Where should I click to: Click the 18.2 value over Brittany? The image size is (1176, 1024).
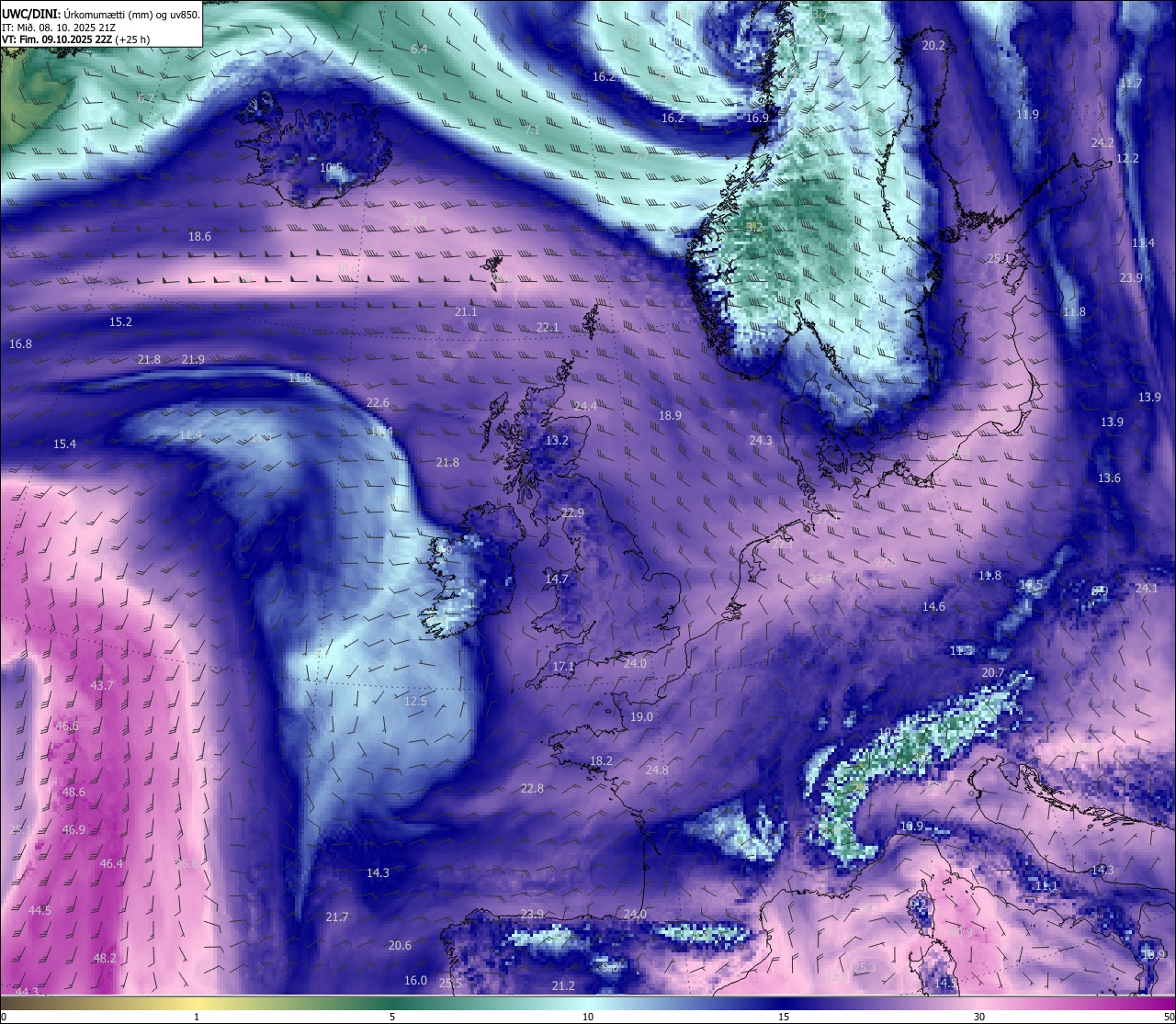coord(601,760)
